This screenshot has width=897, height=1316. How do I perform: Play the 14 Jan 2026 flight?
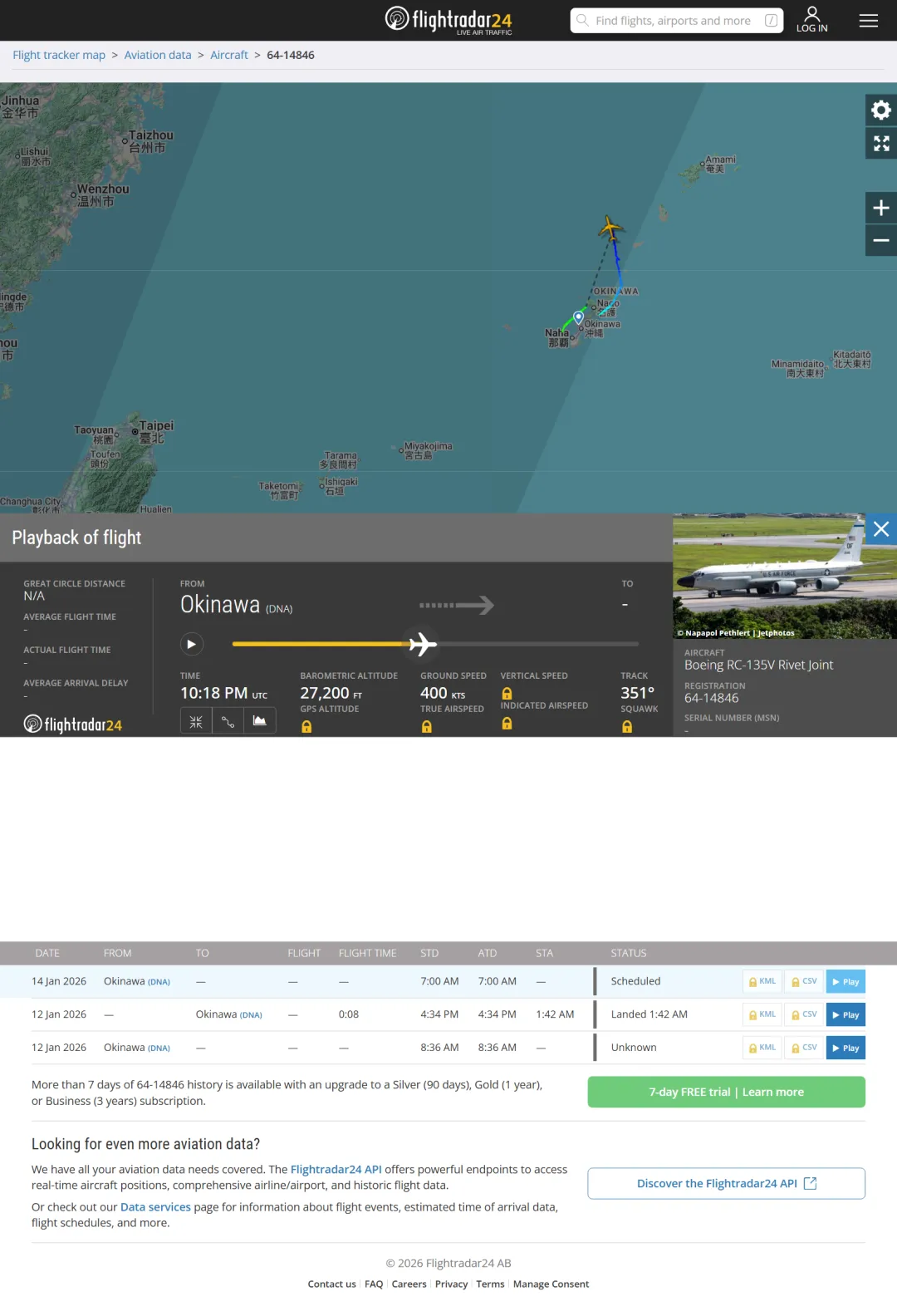click(x=846, y=981)
